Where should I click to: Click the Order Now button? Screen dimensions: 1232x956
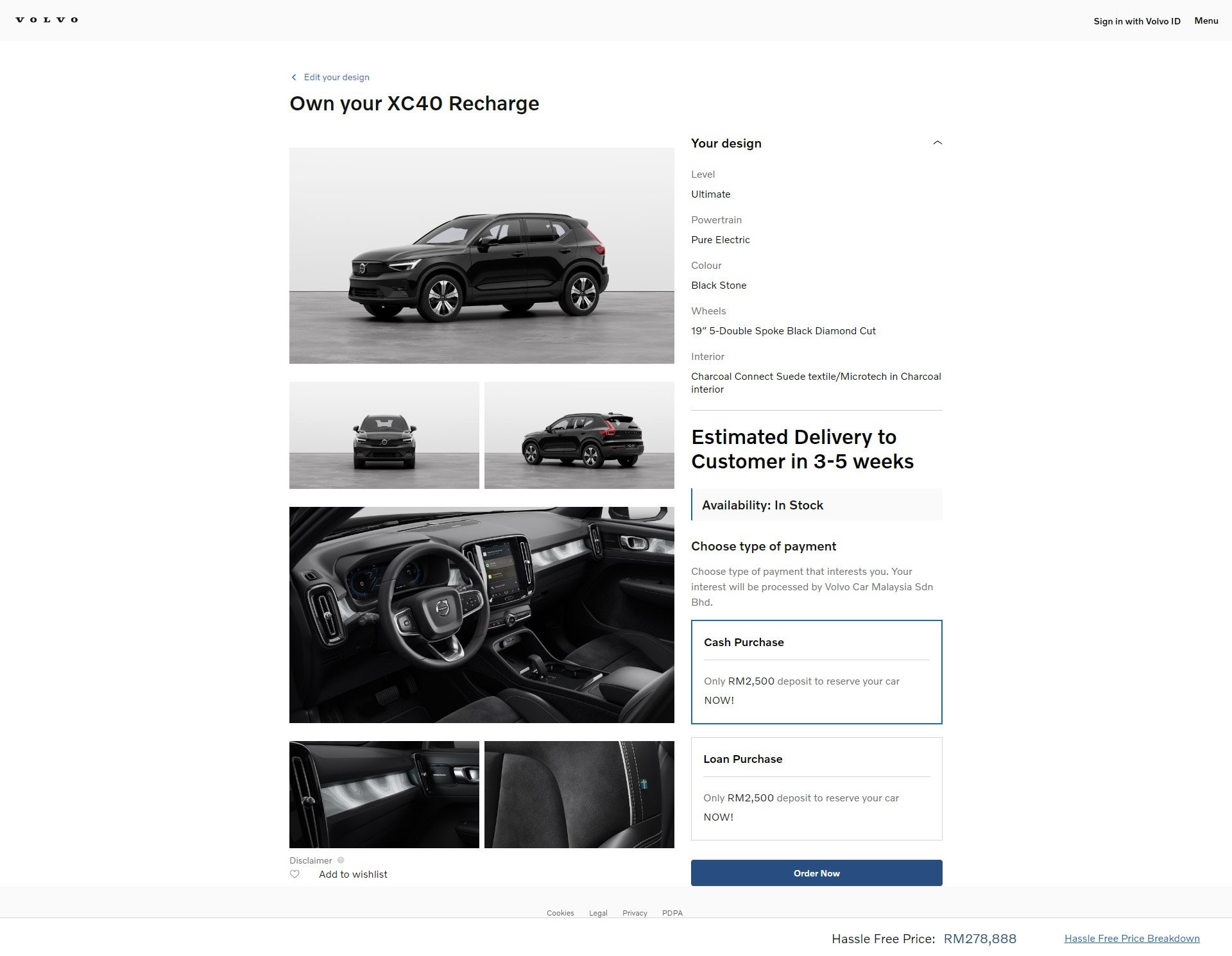point(816,873)
